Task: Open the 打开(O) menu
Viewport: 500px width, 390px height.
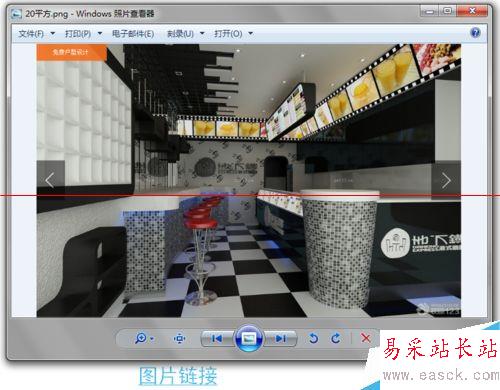Action: coord(228,34)
